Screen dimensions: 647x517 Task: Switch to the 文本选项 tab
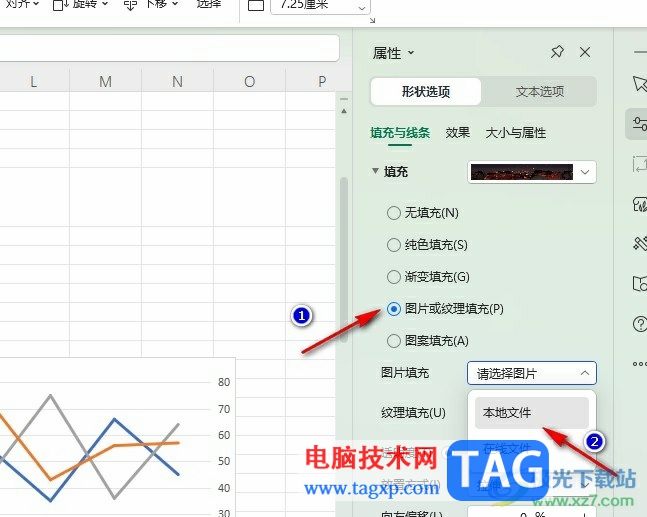click(x=539, y=91)
